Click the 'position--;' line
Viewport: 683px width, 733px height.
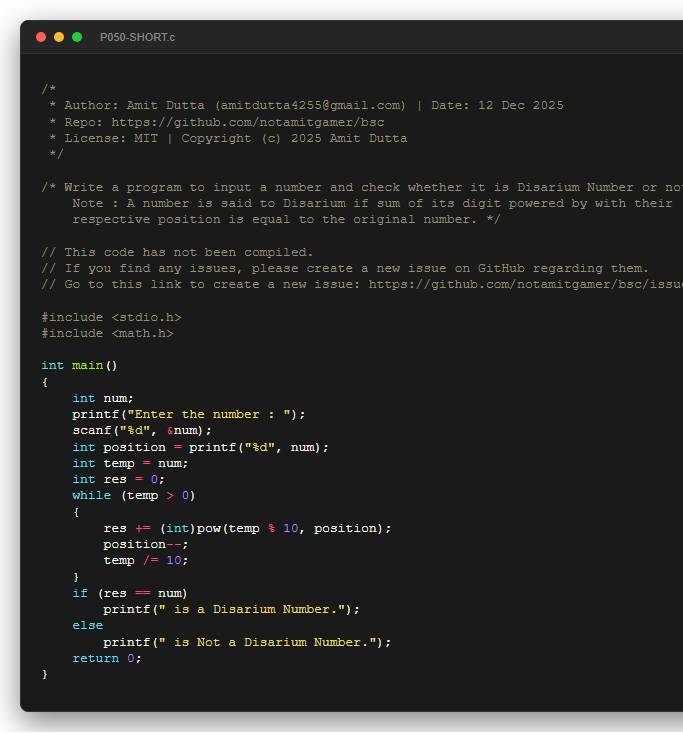coord(146,545)
